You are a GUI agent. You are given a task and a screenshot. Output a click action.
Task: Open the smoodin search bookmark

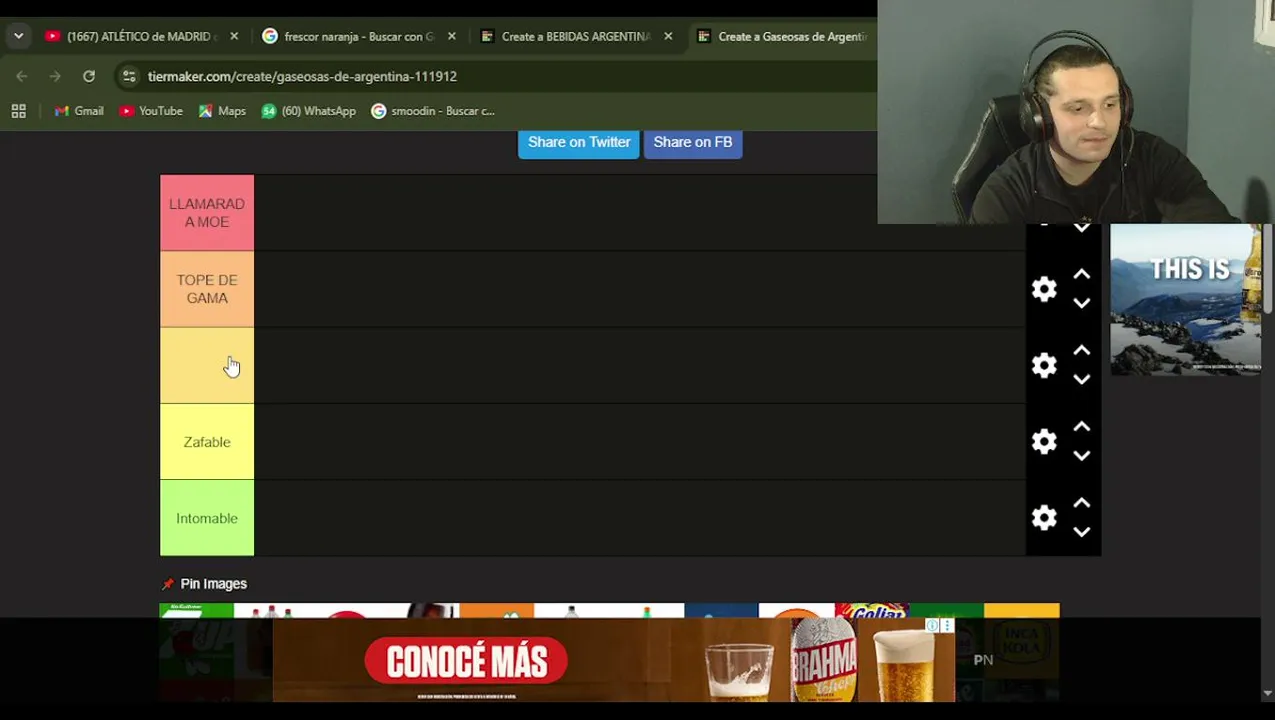click(432, 111)
